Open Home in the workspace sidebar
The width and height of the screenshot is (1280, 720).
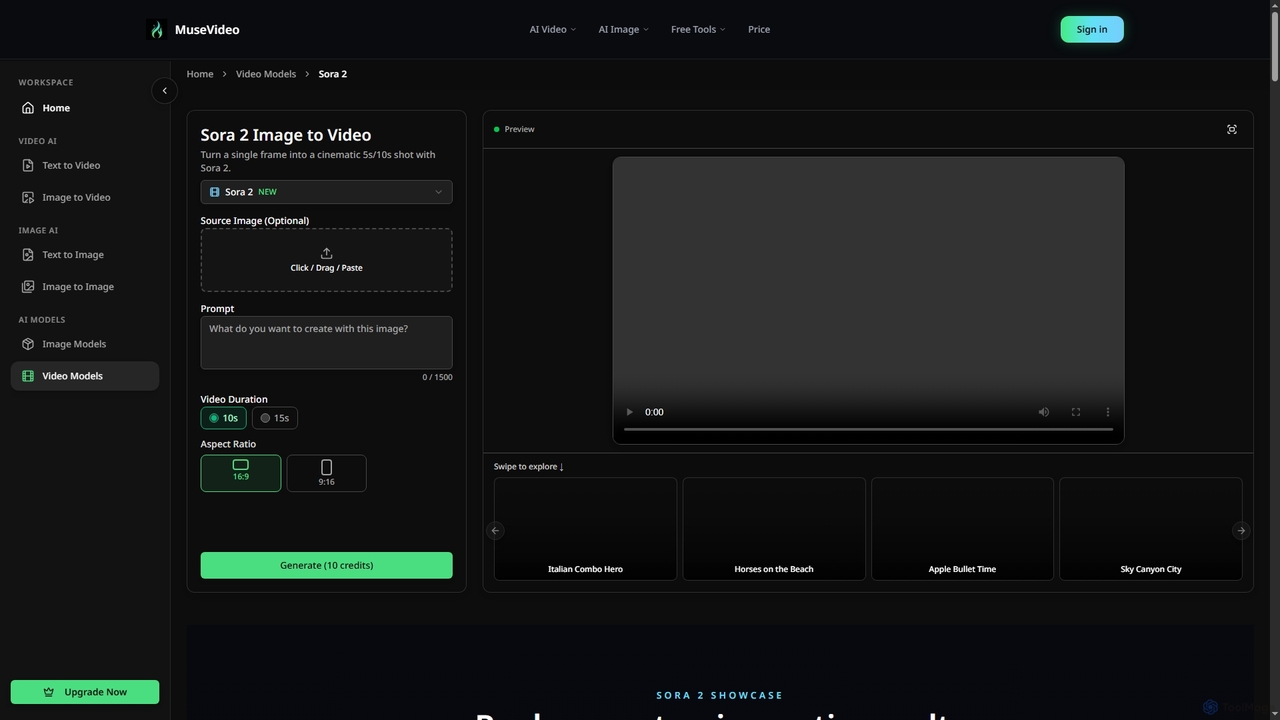[x=85, y=108]
